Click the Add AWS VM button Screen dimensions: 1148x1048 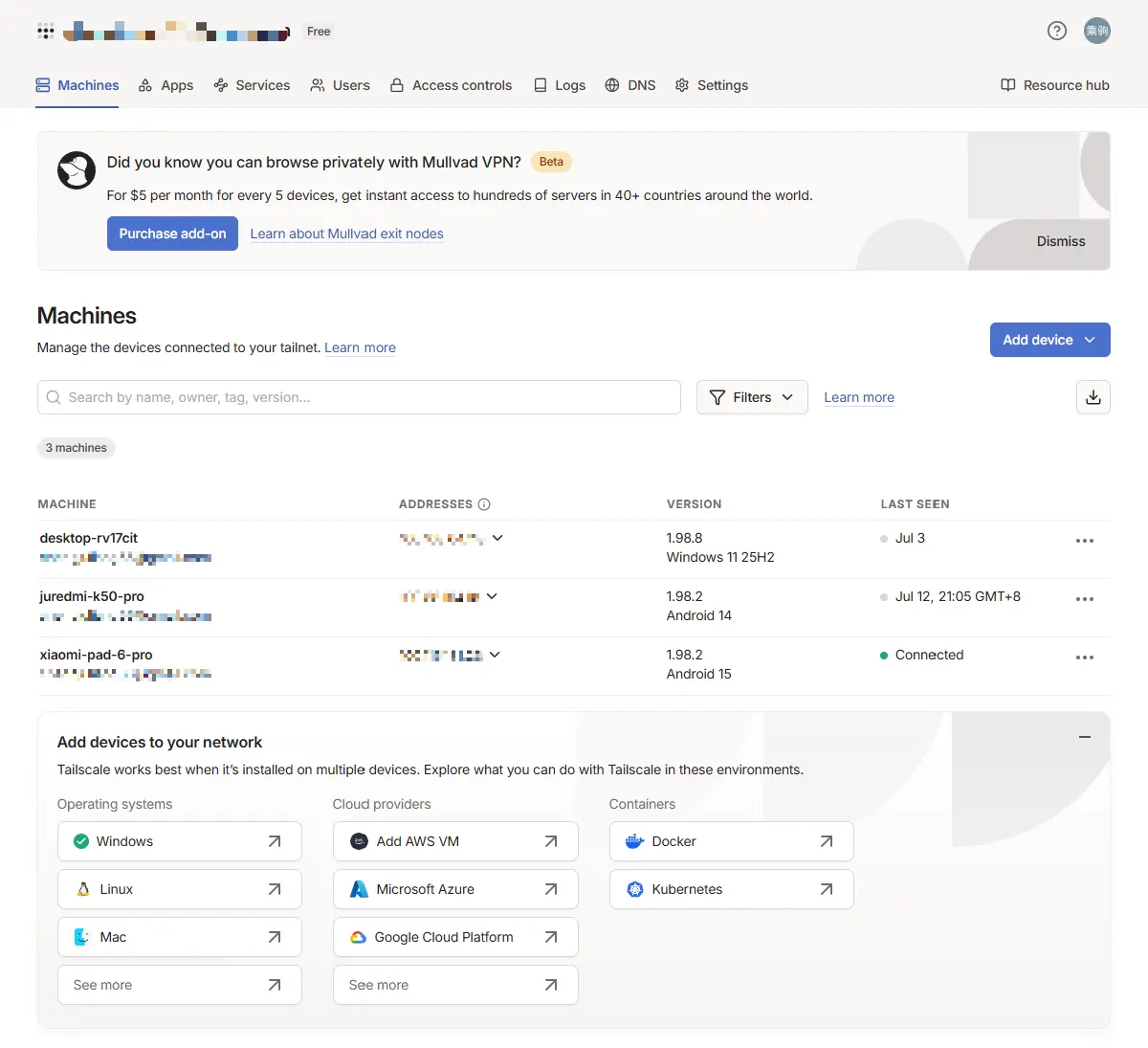click(x=455, y=841)
